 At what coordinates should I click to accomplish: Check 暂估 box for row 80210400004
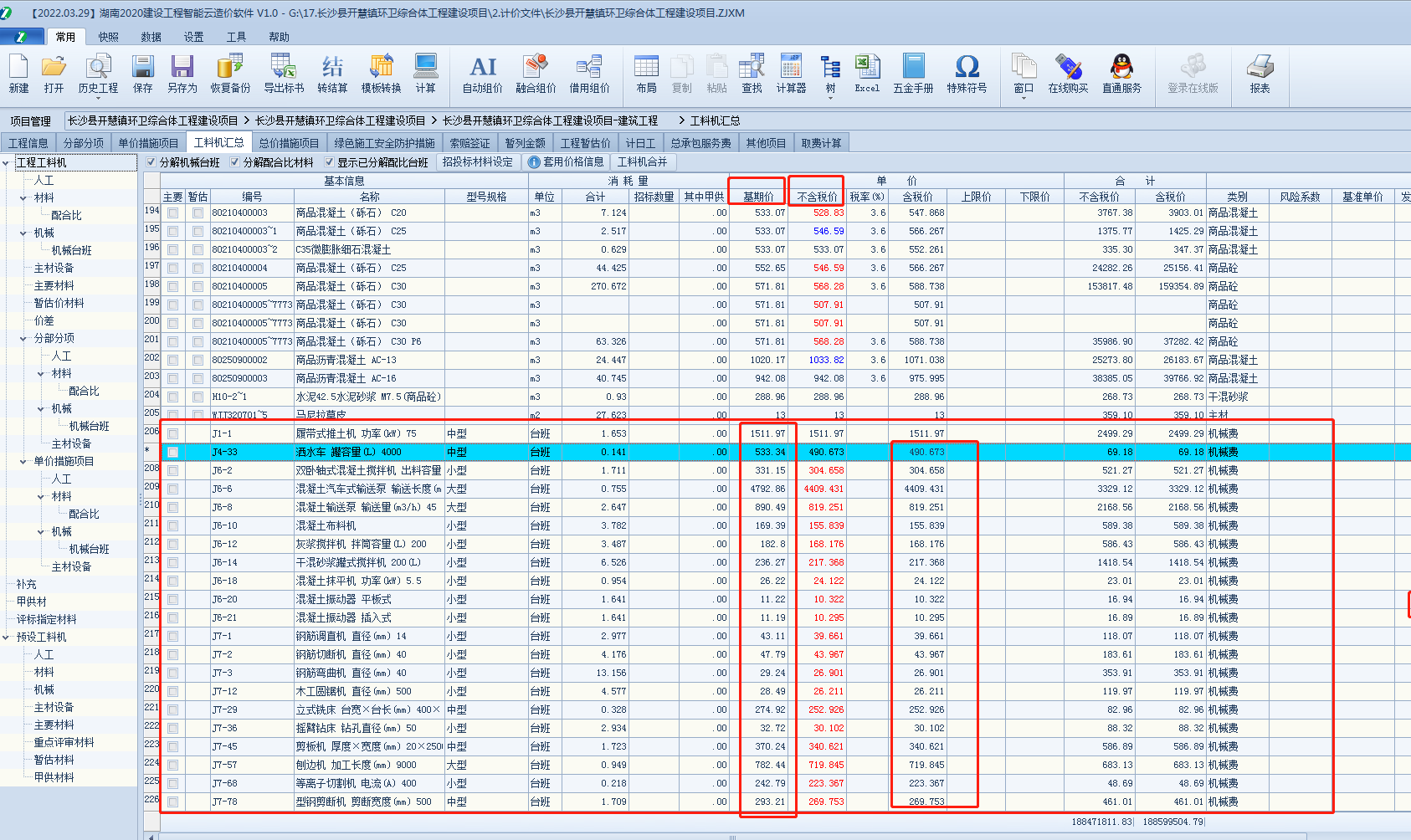coord(198,268)
